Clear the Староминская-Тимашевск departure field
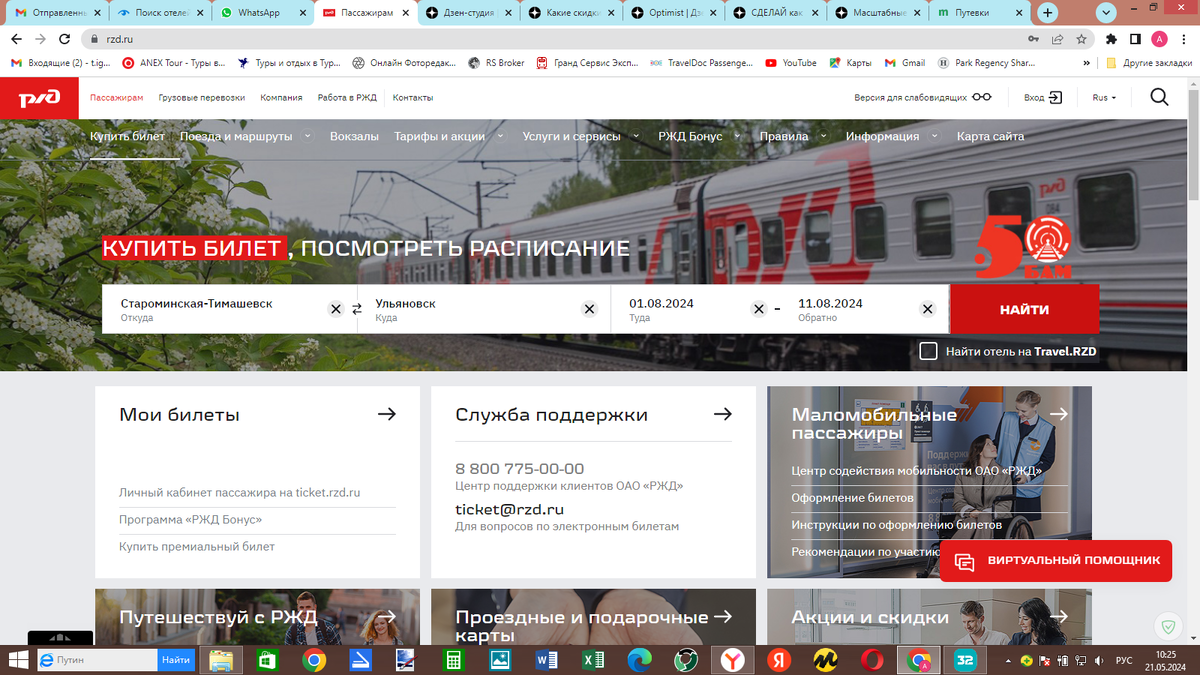1200x675 pixels. 336,309
